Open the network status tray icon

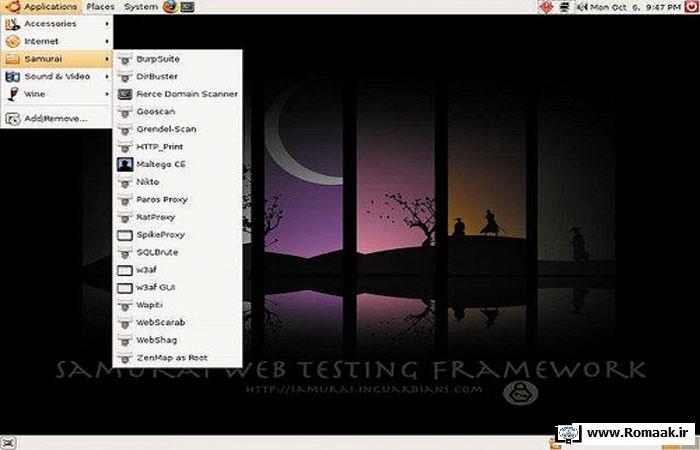click(564, 7)
